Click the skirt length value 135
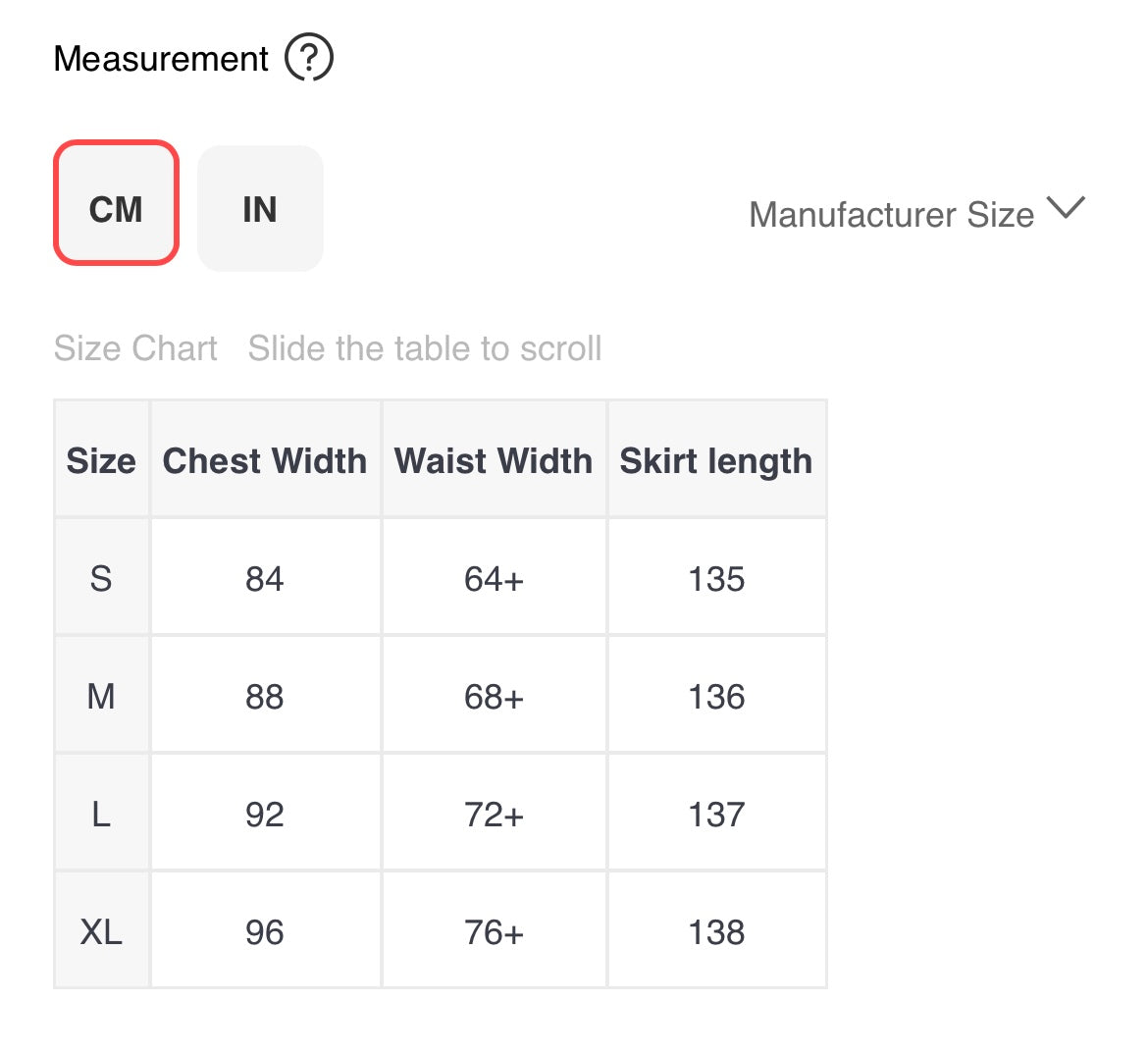 point(716,579)
